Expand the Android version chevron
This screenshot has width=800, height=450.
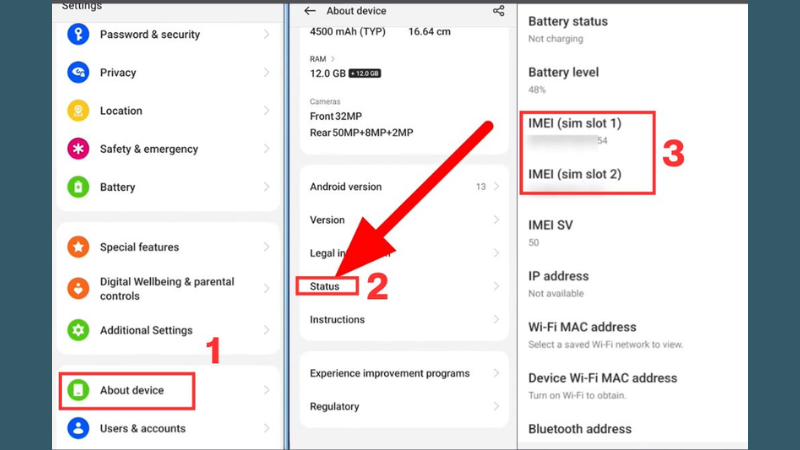click(x=496, y=187)
